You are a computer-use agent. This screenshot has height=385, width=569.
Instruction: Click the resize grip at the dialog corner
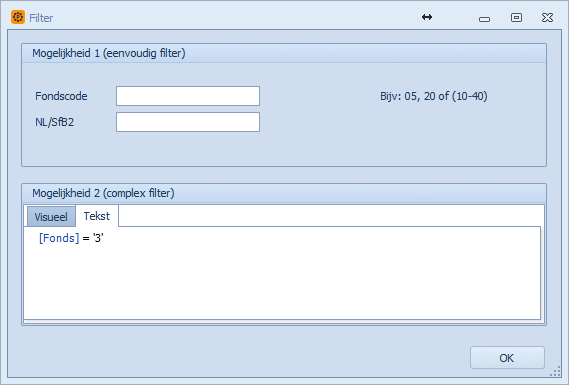pyautogui.click(x=556, y=372)
